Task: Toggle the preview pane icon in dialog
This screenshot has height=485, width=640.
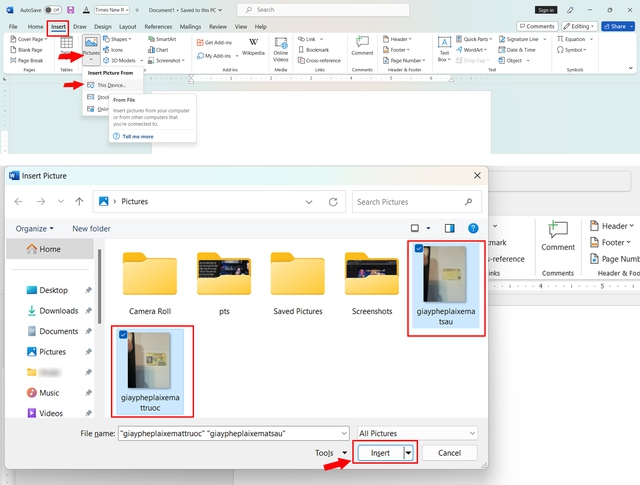Action: coord(449,228)
